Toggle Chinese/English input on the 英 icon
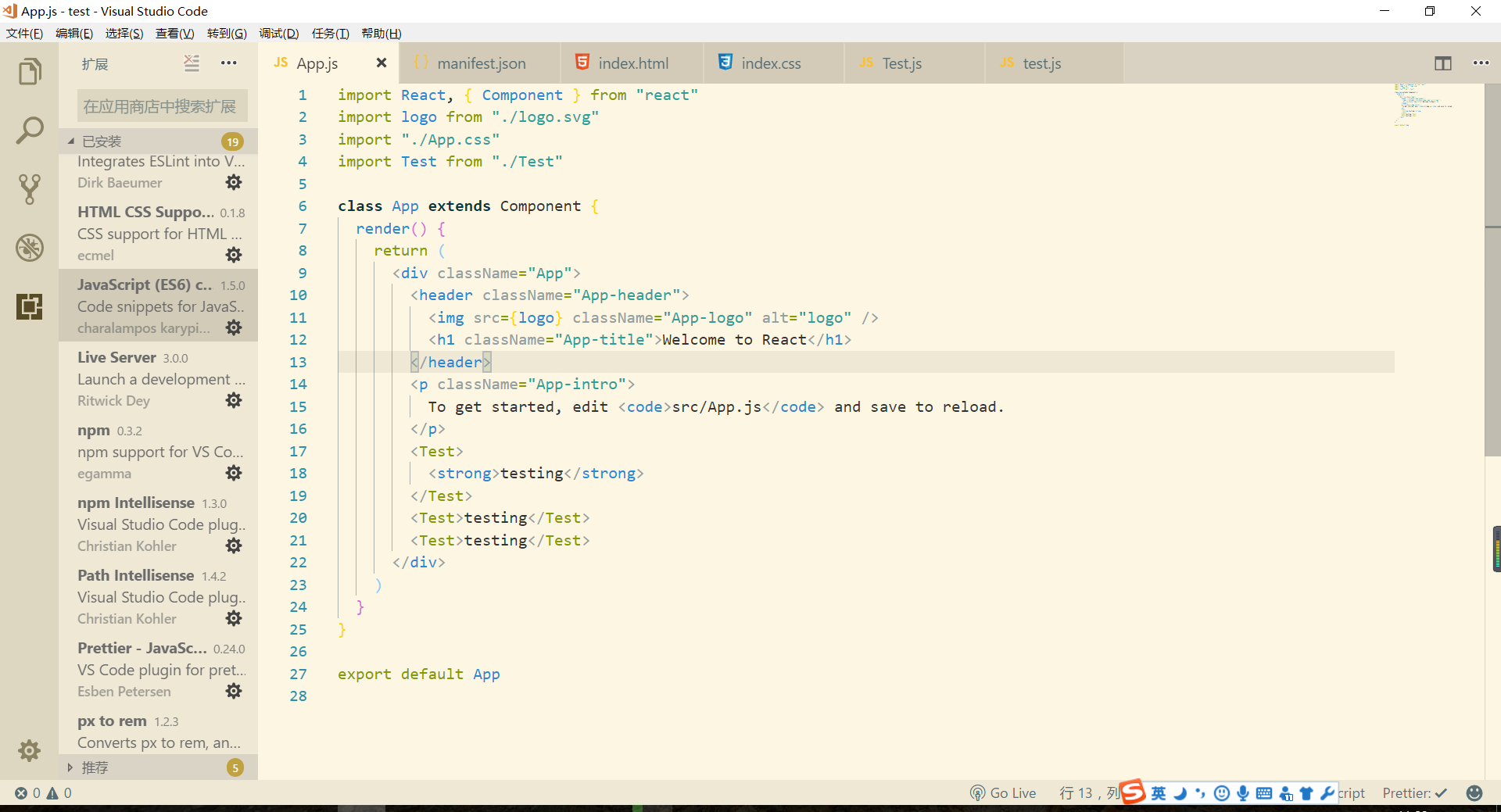This screenshot has height=812, width=1501. pyautogui.click(x=1158, y=792)
